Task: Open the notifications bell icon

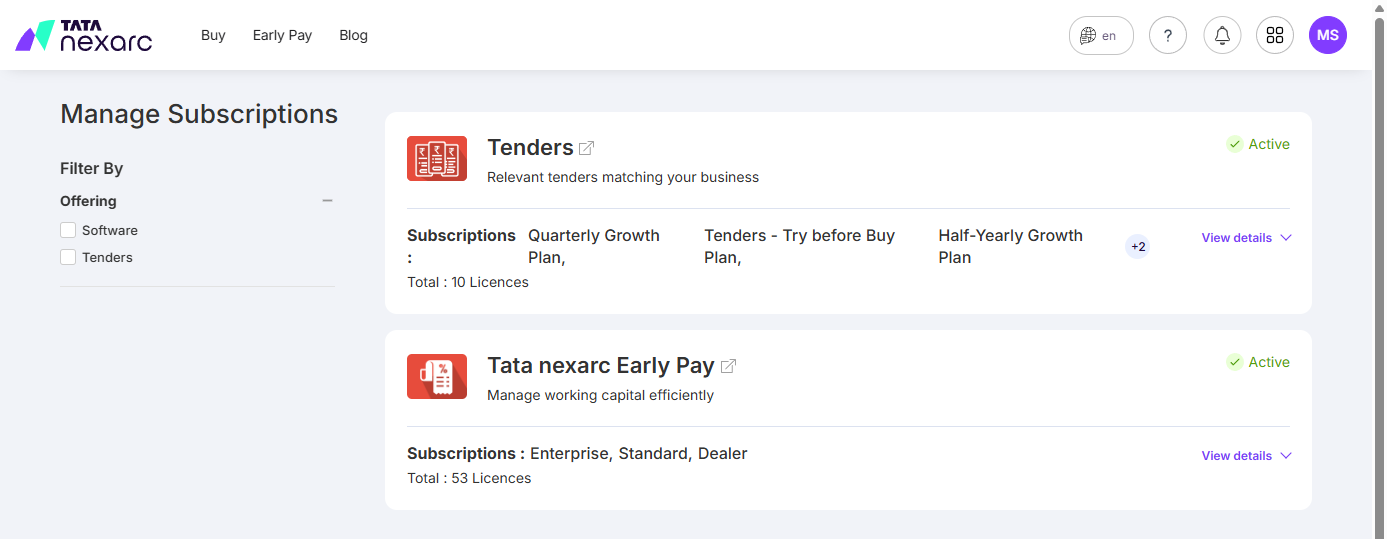Action: tap(1222, 35)
